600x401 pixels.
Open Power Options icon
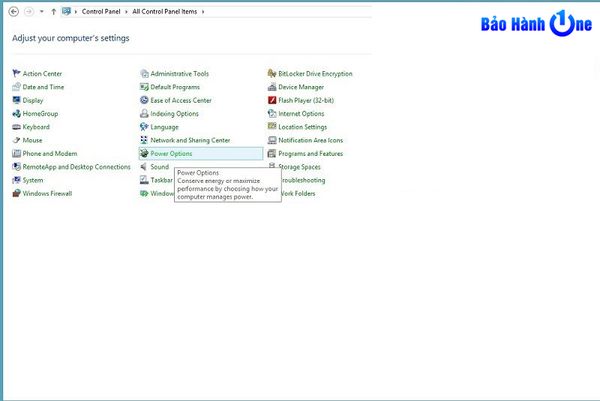tap(144, 154)
